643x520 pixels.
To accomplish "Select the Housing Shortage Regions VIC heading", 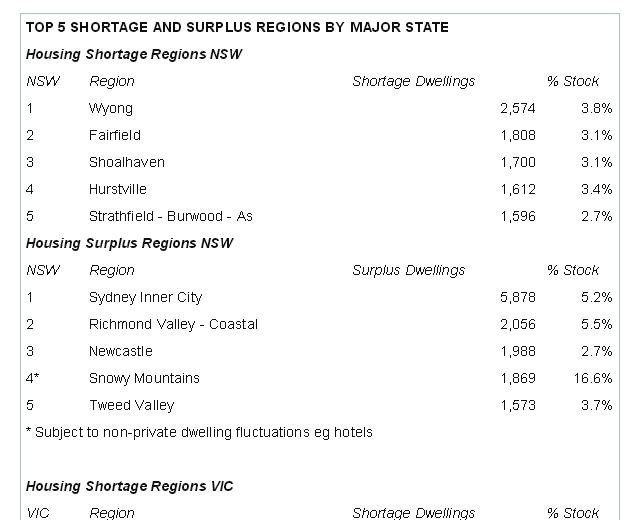I will [130, 486].
